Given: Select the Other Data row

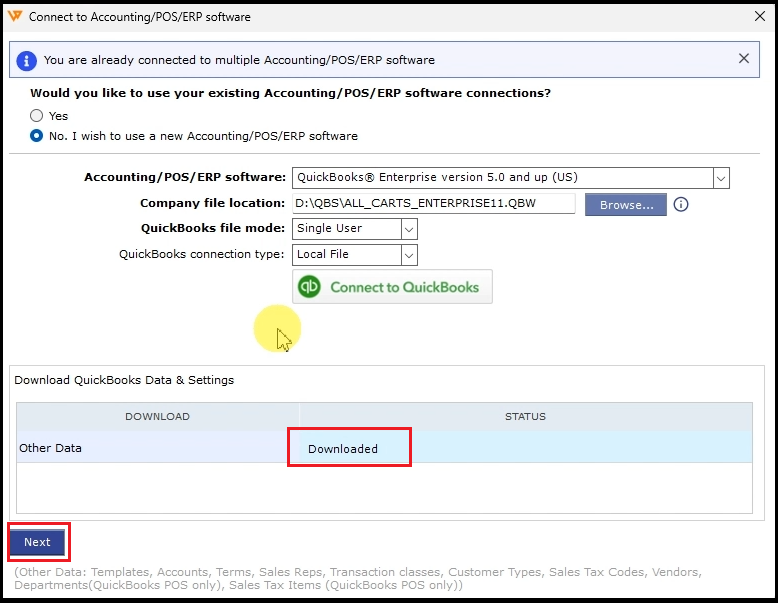Looking at the screenshot, I should coord(50,448).
